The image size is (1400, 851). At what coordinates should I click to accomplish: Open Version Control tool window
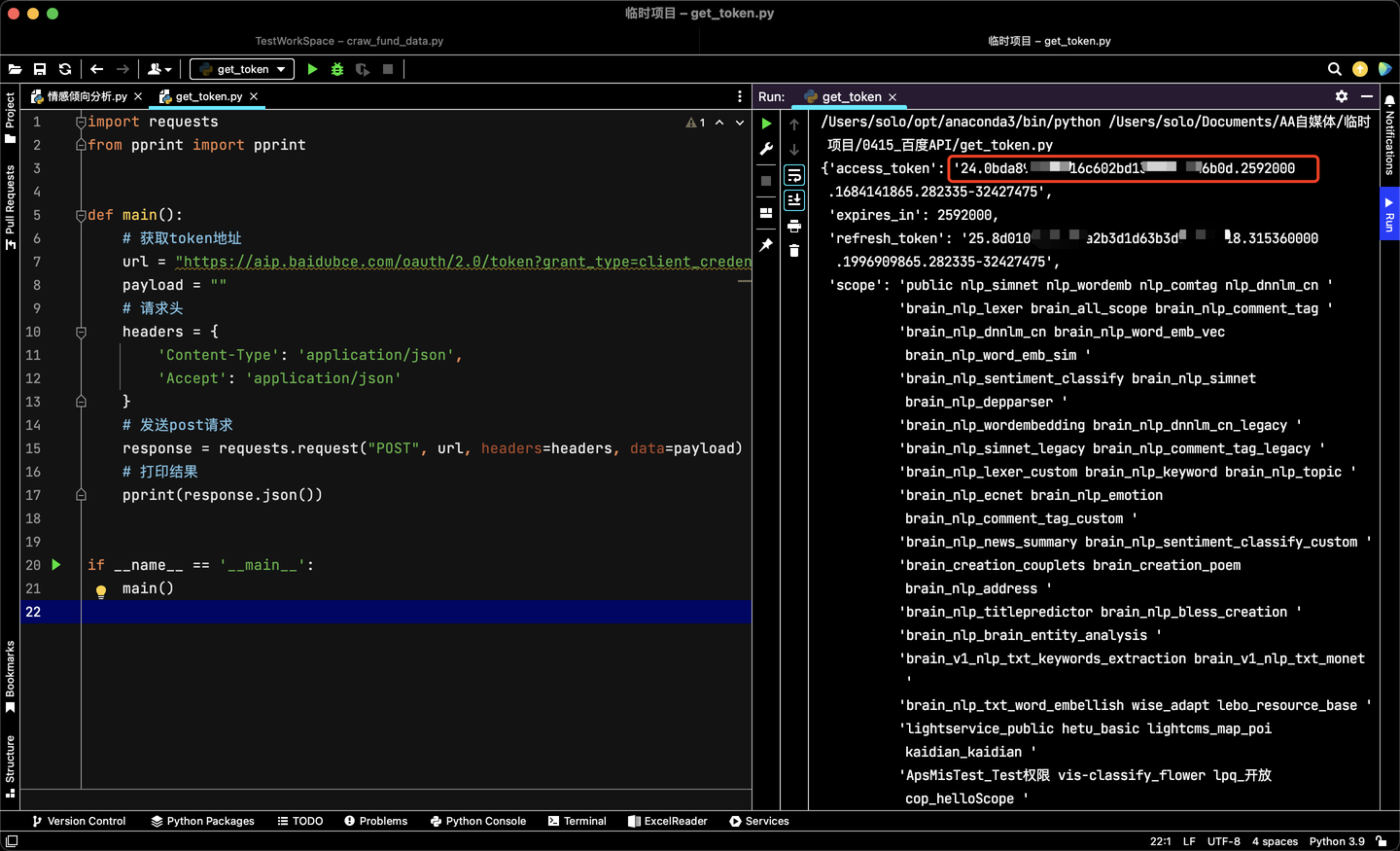click(x=79, y=821)
